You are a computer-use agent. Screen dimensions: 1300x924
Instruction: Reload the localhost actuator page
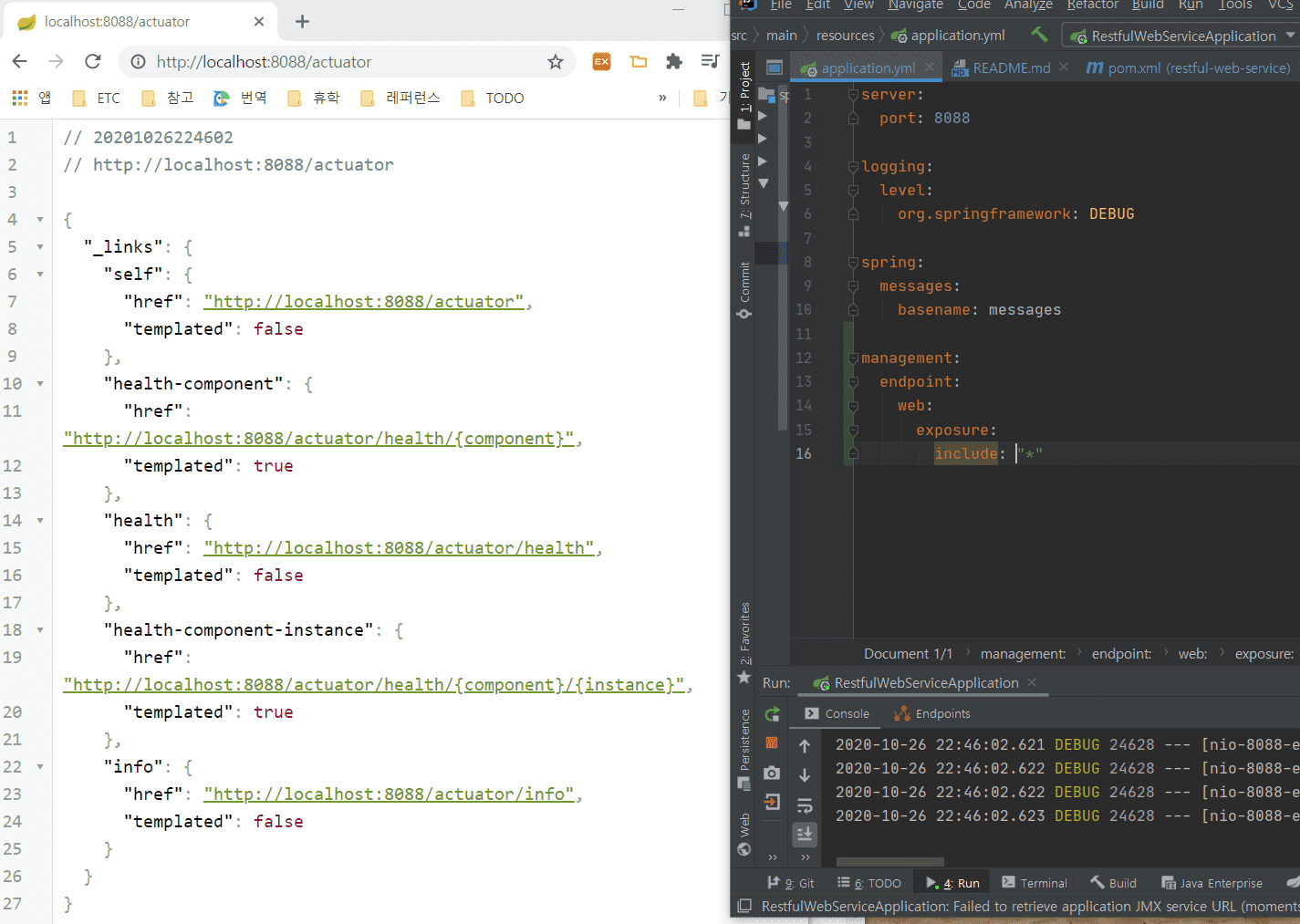pyautogui.click(x=92, y=61)
